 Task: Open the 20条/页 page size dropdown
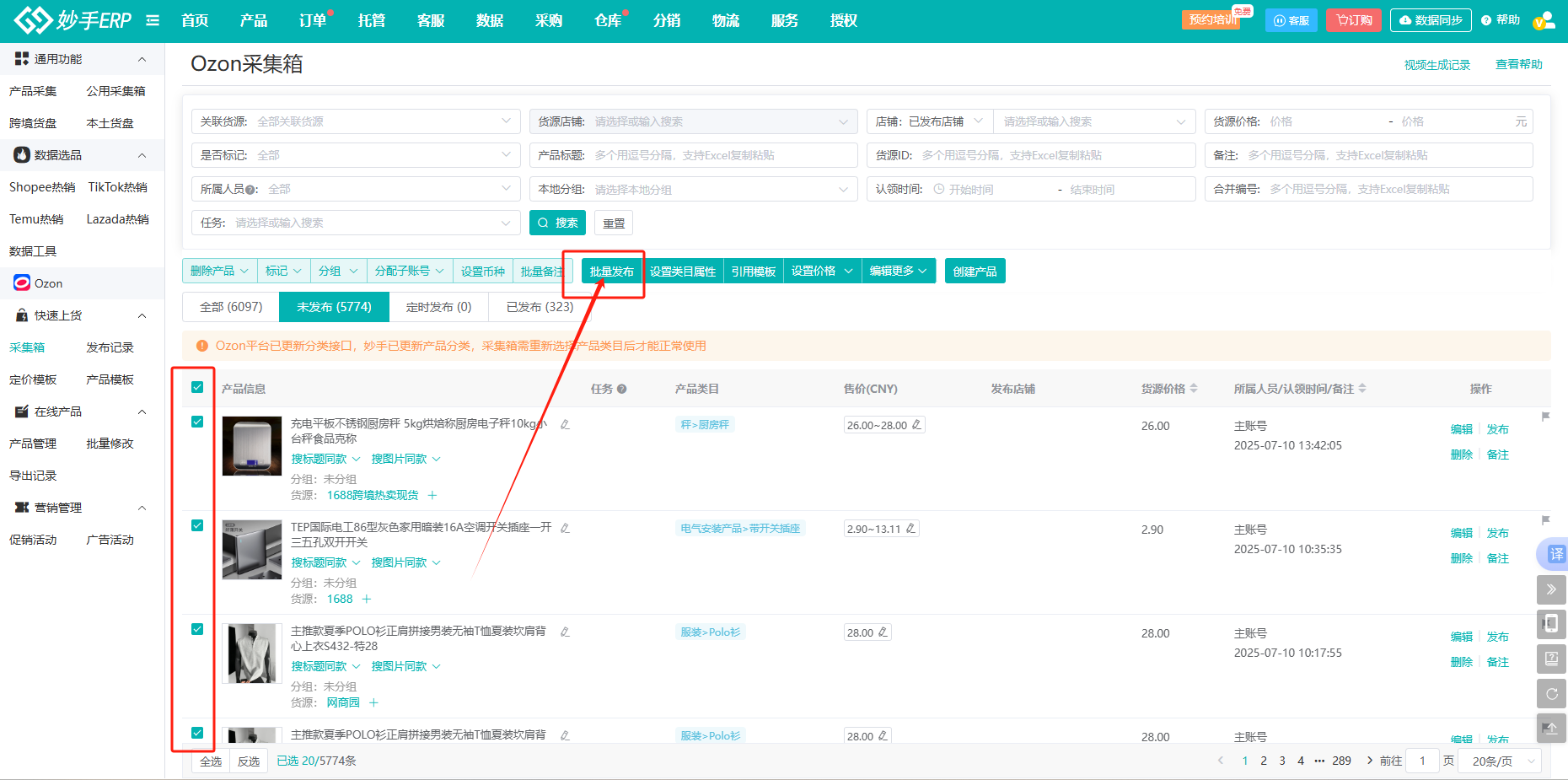tap(1499, 760)
